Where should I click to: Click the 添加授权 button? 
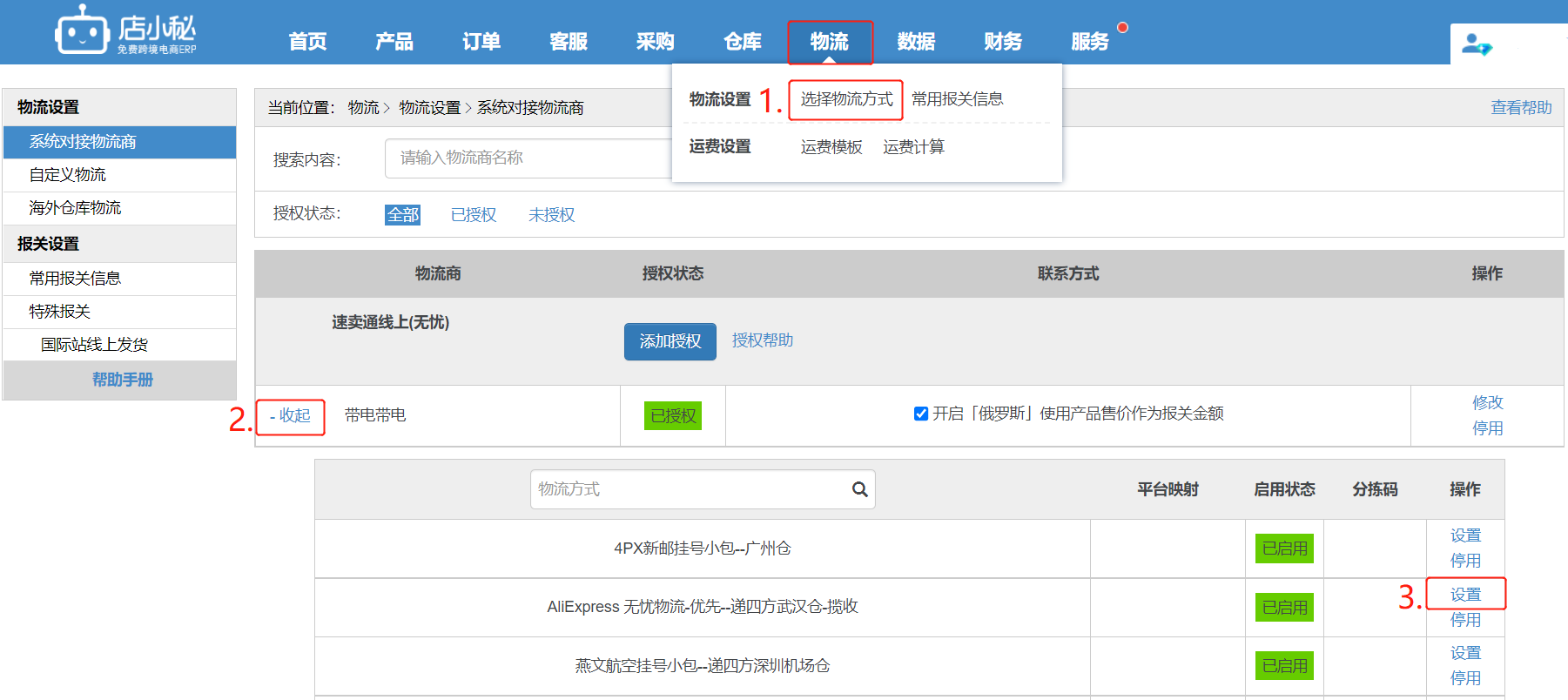[x=670, y=341]
